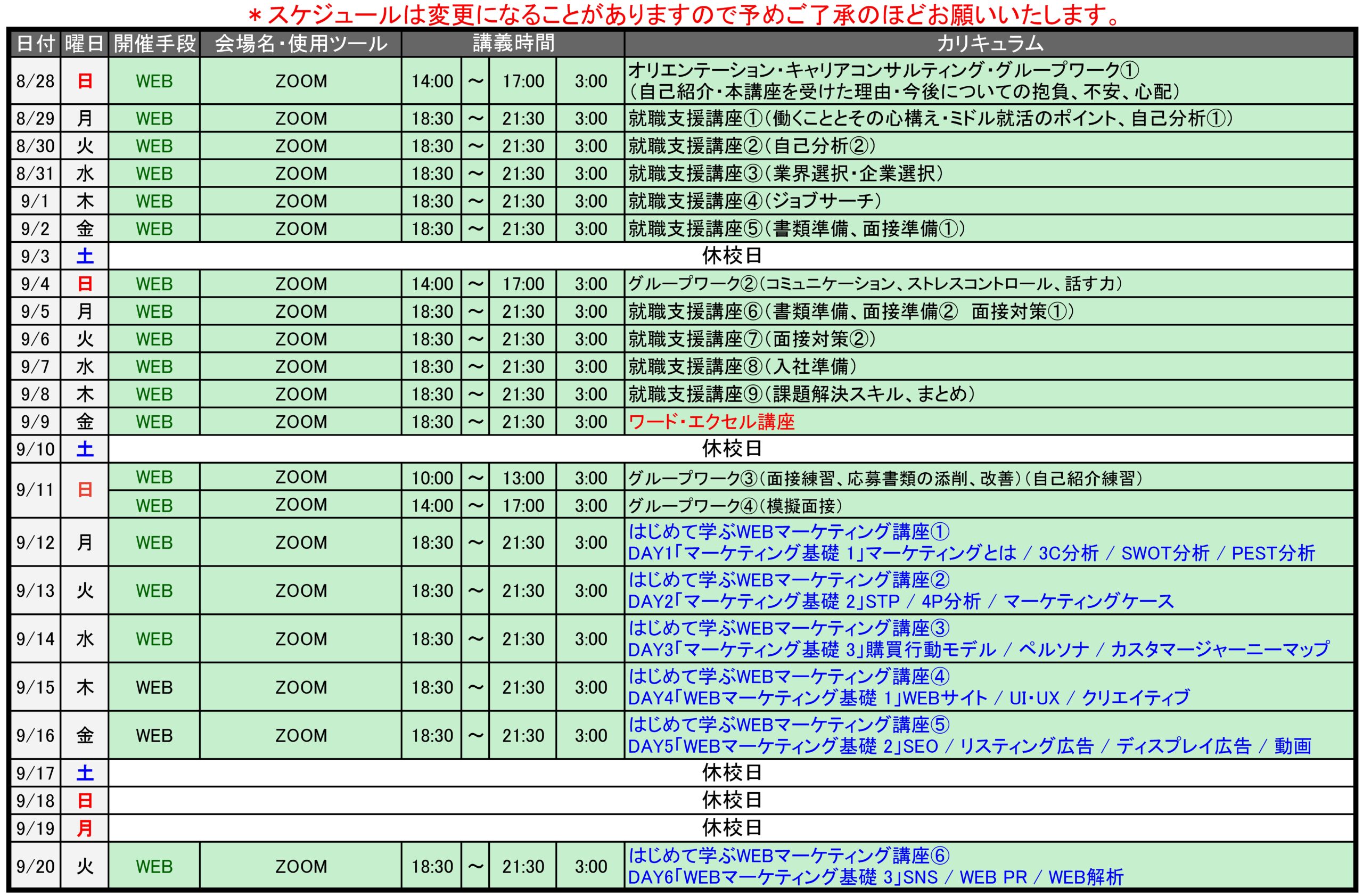Screen dimensions: 1363x896
Task: Click the 講義時間 column header
Action: (x=513, y=44)
